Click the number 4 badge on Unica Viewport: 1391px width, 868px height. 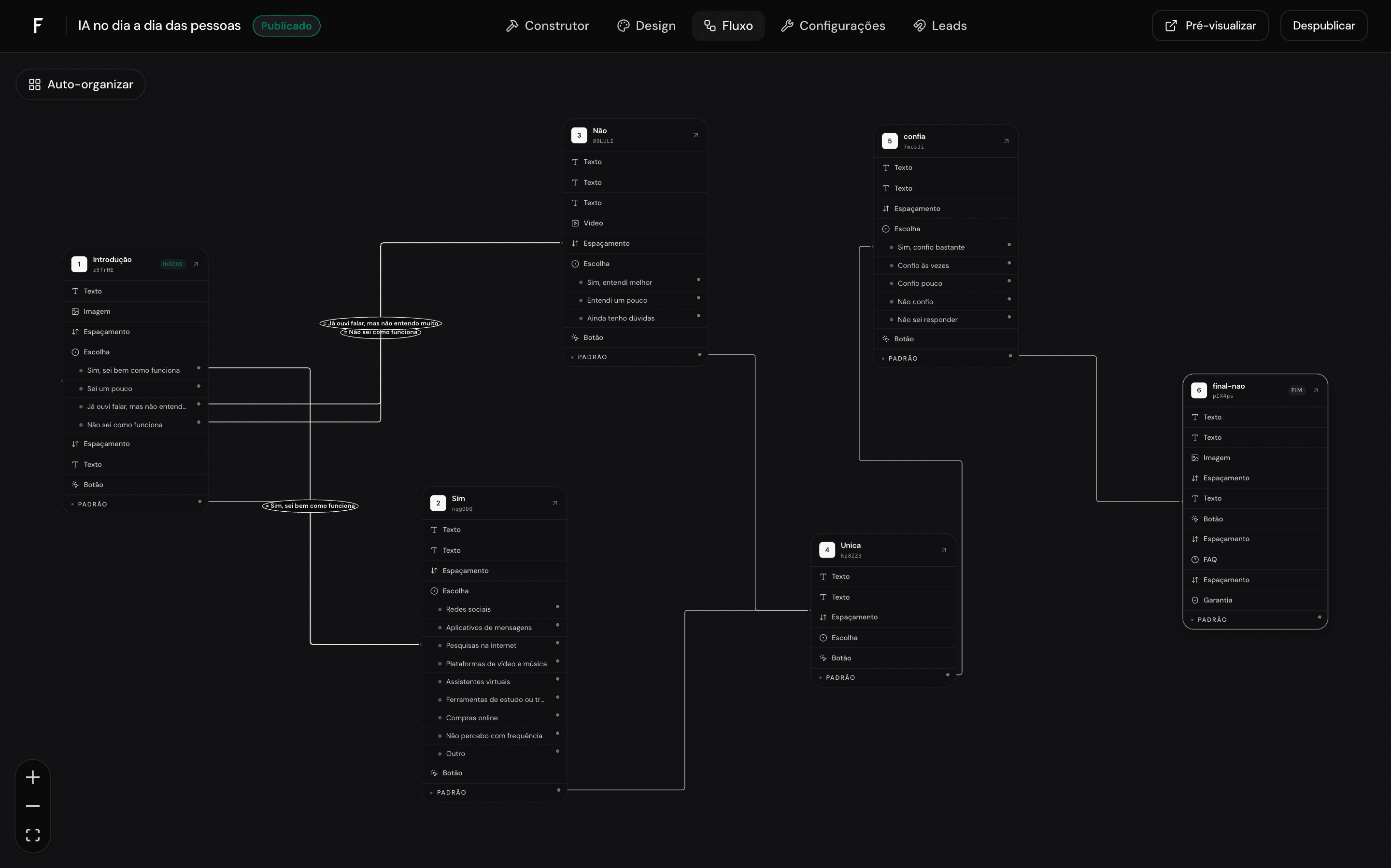tap(827, 550)
